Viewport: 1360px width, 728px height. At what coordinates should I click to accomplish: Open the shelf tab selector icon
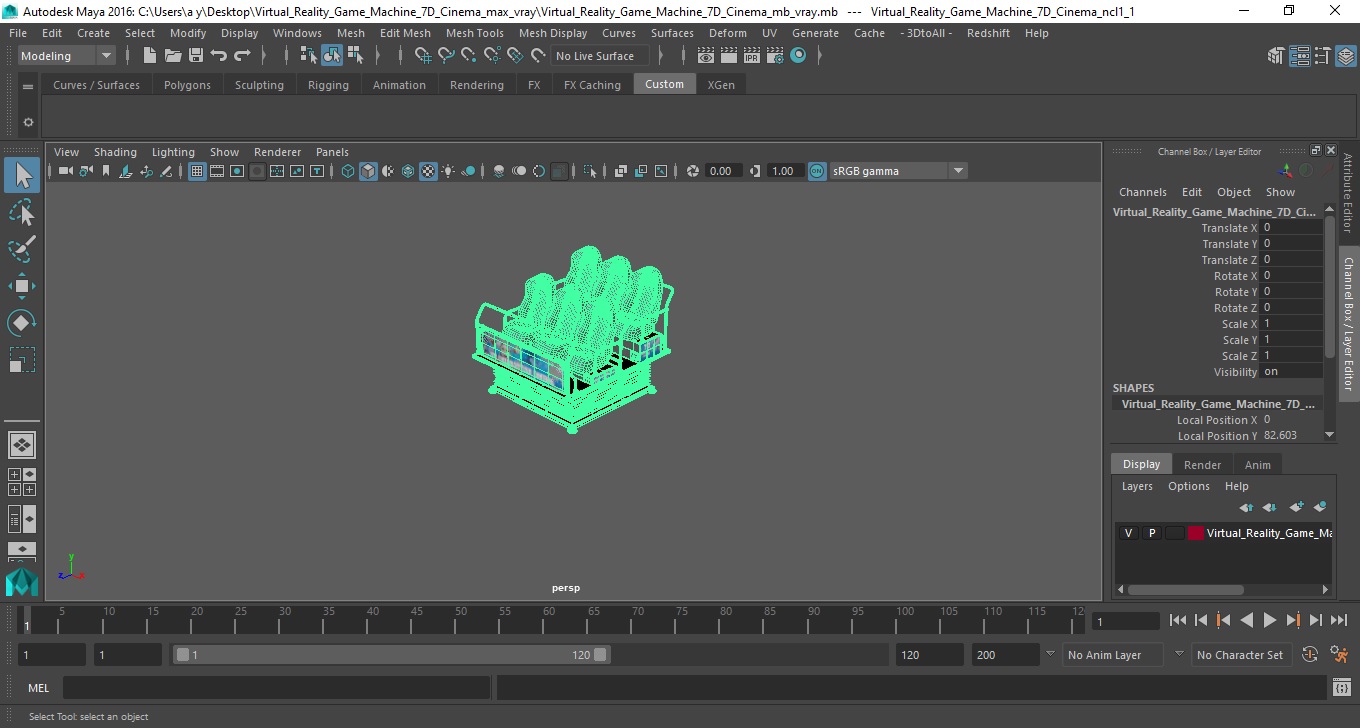click(28, 85)
